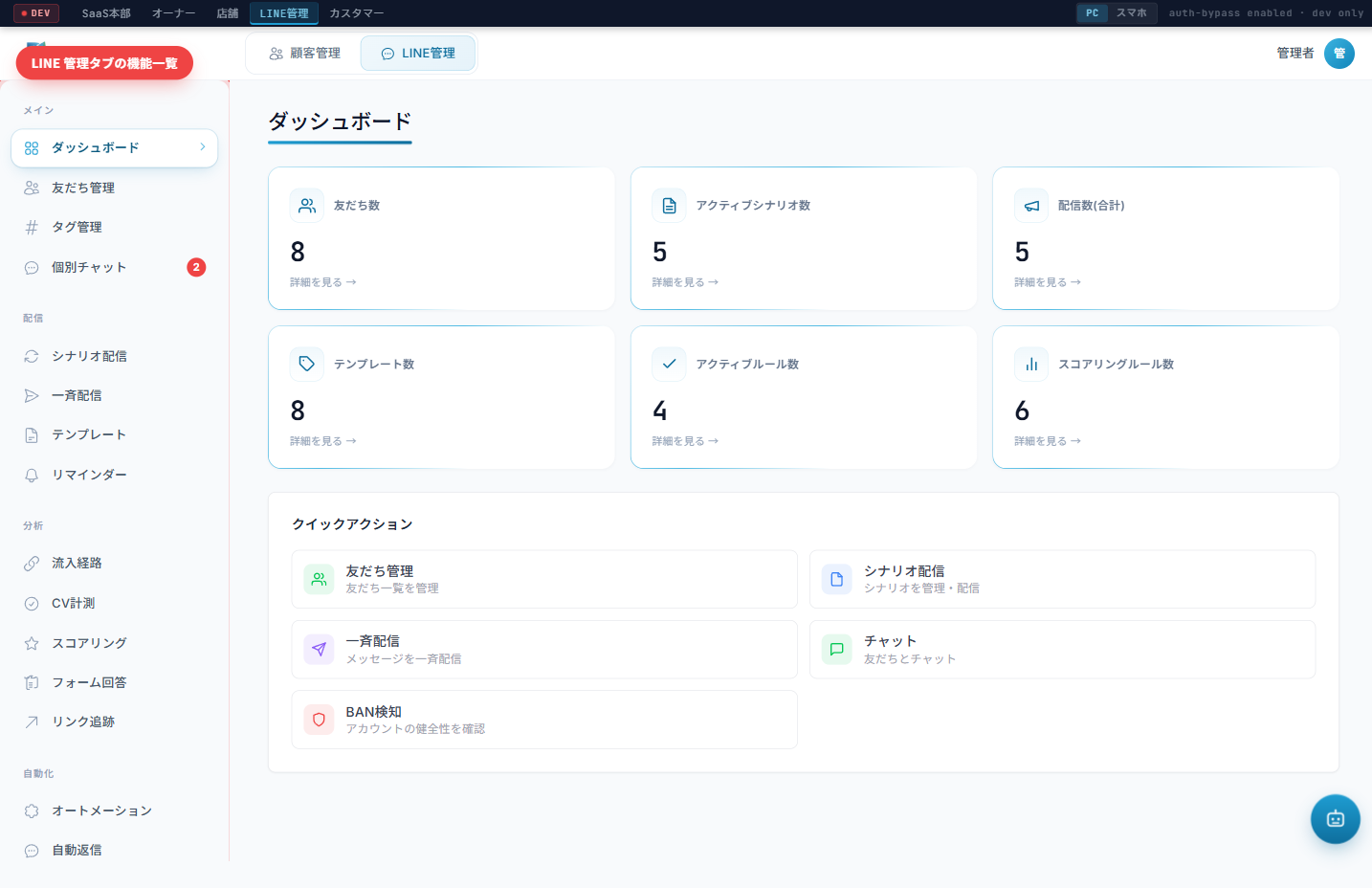Open the SaaS本部 top menu tab
This screenshot has height=888, width=1372.
106,13
